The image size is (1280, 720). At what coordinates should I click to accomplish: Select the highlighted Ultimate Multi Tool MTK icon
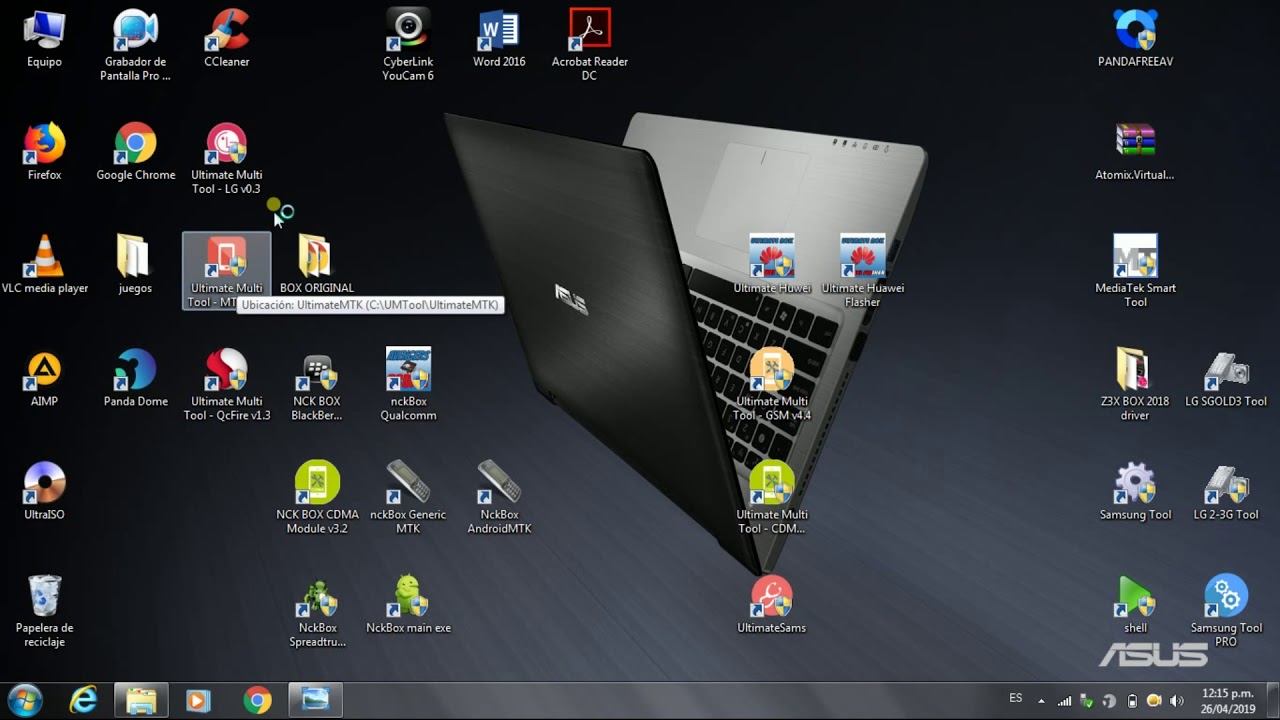227,271
